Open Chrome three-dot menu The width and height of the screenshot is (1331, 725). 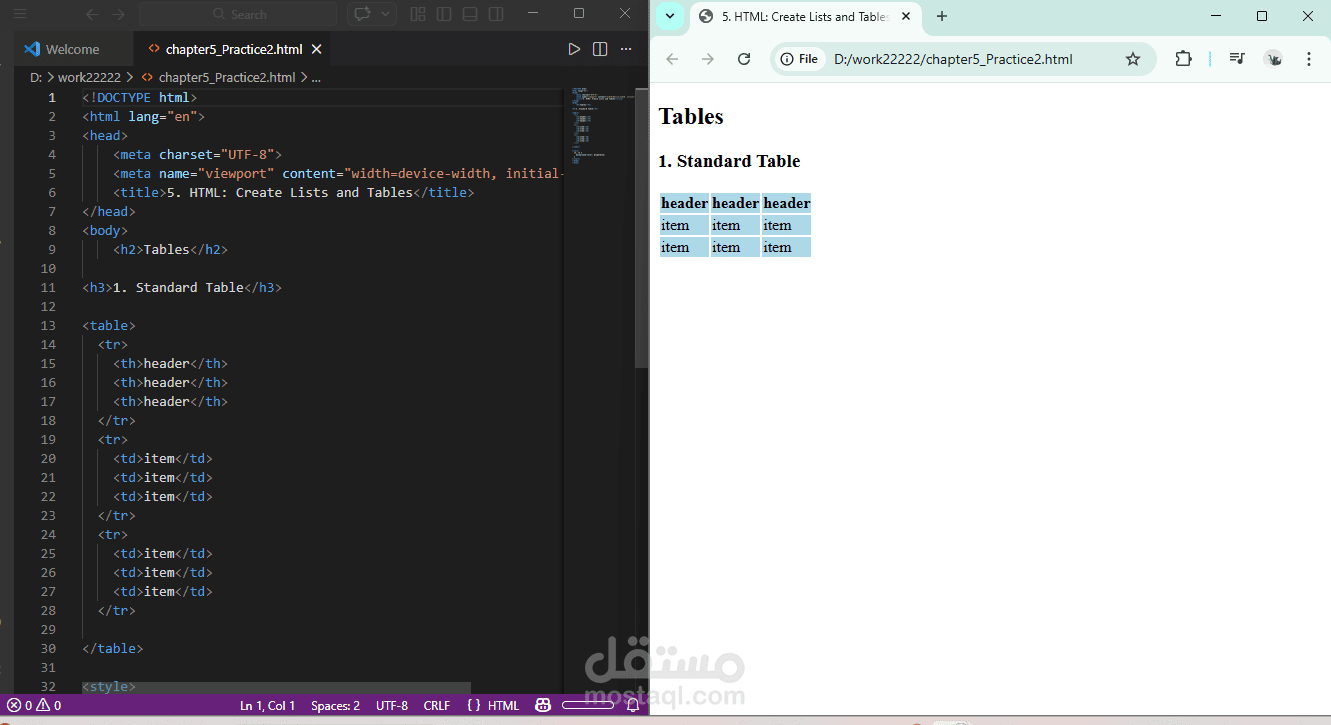pos(1309,59)
